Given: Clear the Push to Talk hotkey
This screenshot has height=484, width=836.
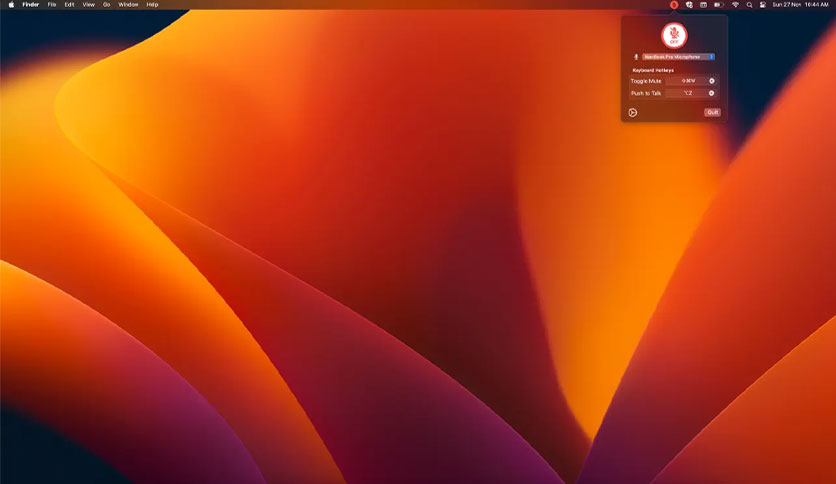Looking at the screenshot, I should [711, 93].
